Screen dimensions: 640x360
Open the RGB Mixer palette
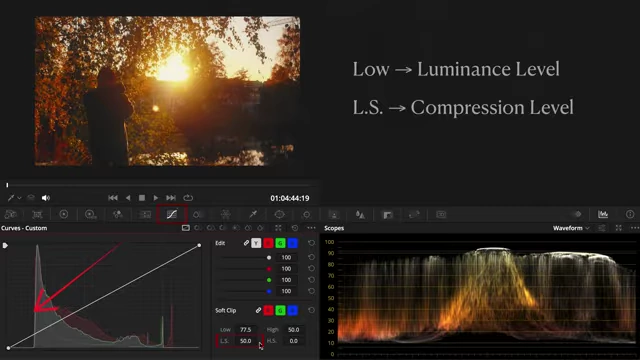click(x=118, y=214)
